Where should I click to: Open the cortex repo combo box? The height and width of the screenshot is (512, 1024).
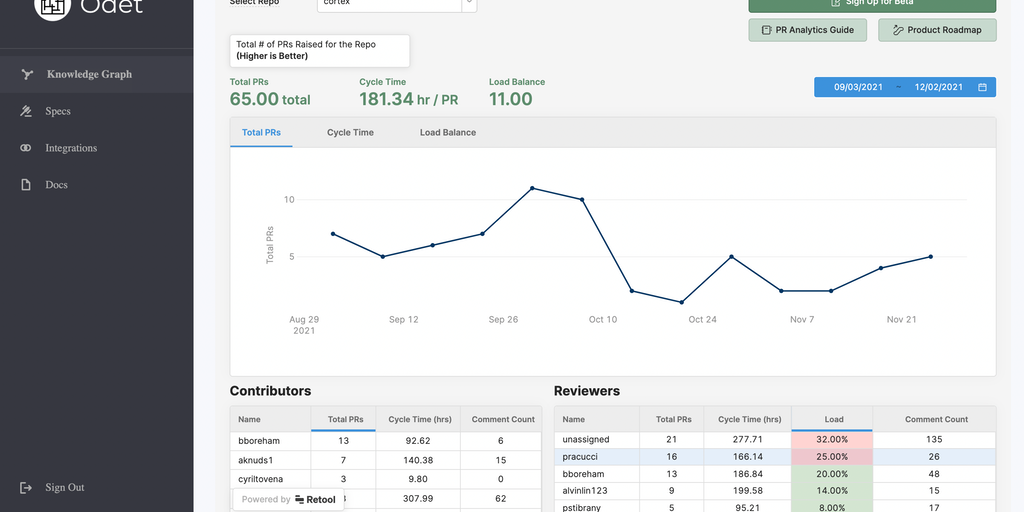click(389, 4)
